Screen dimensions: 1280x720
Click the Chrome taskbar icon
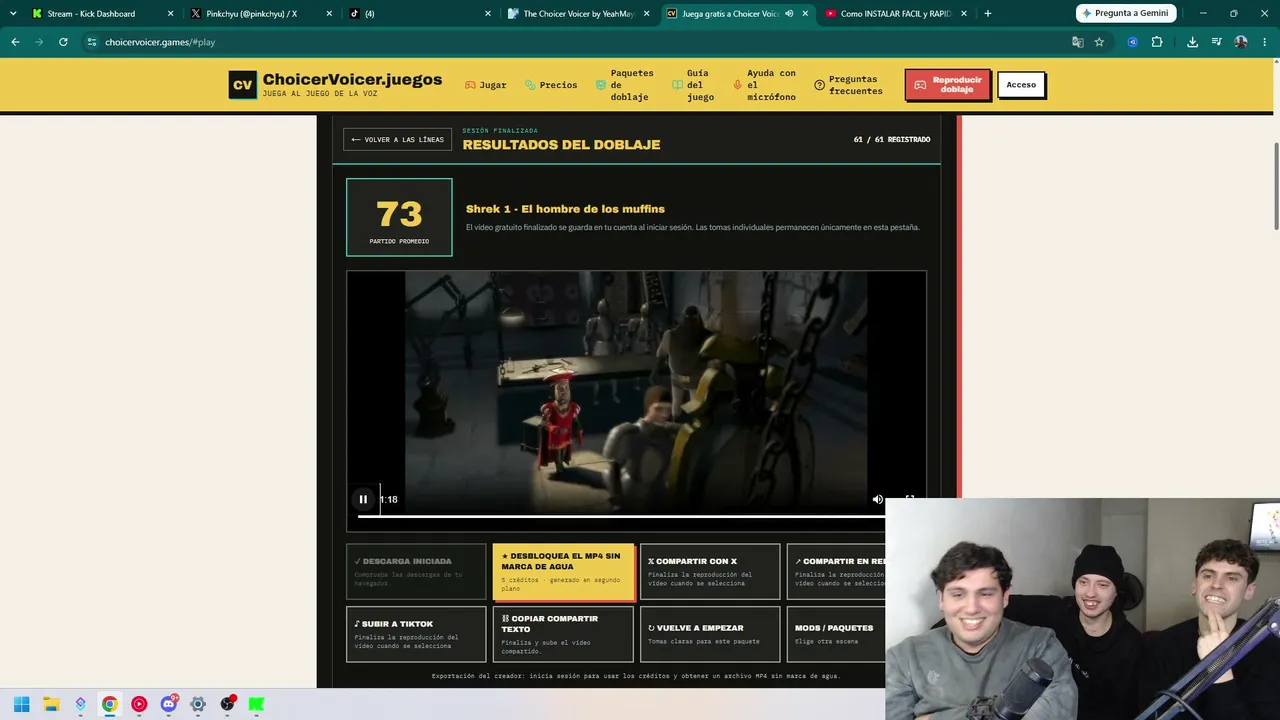[110, 704]
